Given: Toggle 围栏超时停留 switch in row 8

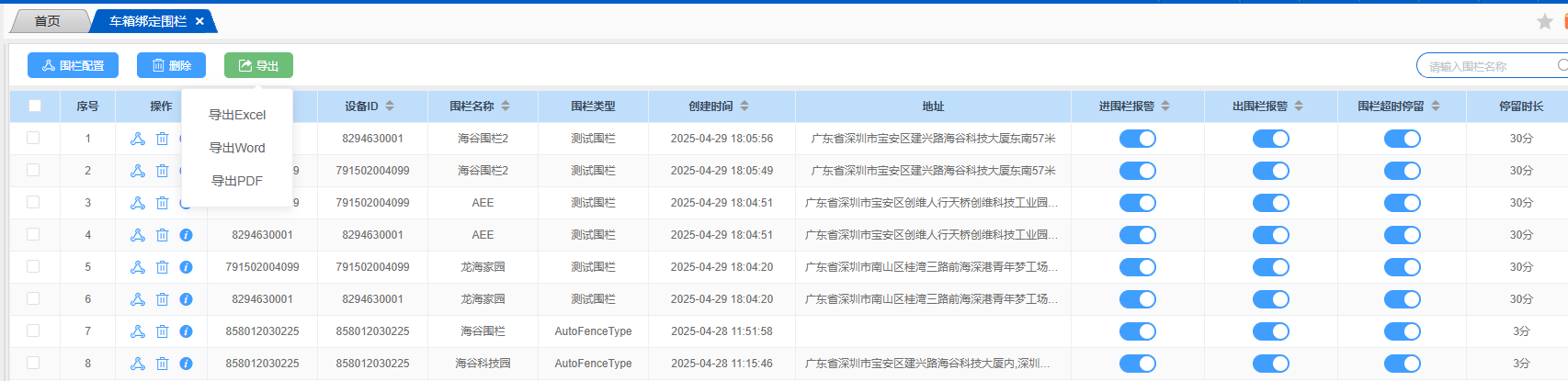Looking at the screenshot, I should [1402, 364].
